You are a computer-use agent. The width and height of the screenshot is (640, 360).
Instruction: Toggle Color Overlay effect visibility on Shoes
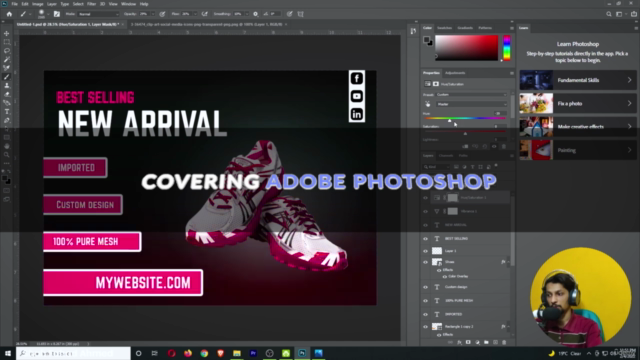pyautogui.click(x=445, y=276)
